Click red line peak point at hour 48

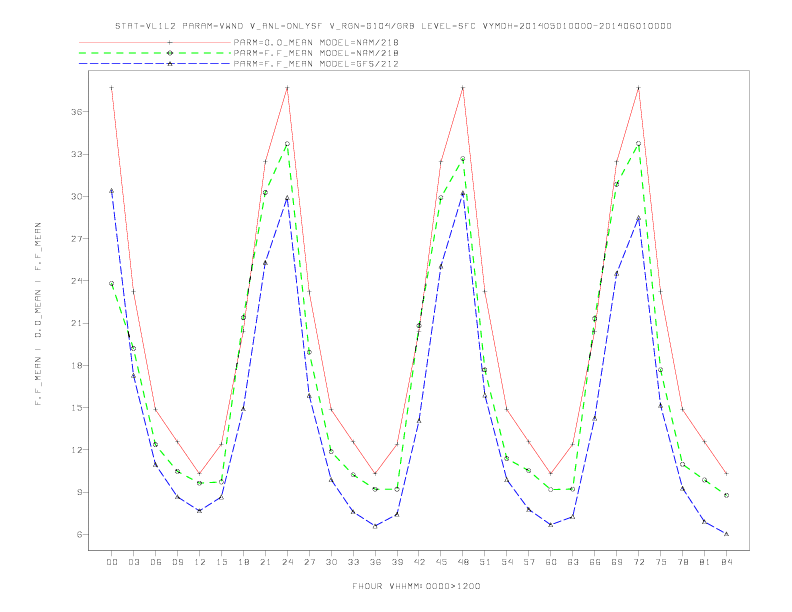coord(463,88)
